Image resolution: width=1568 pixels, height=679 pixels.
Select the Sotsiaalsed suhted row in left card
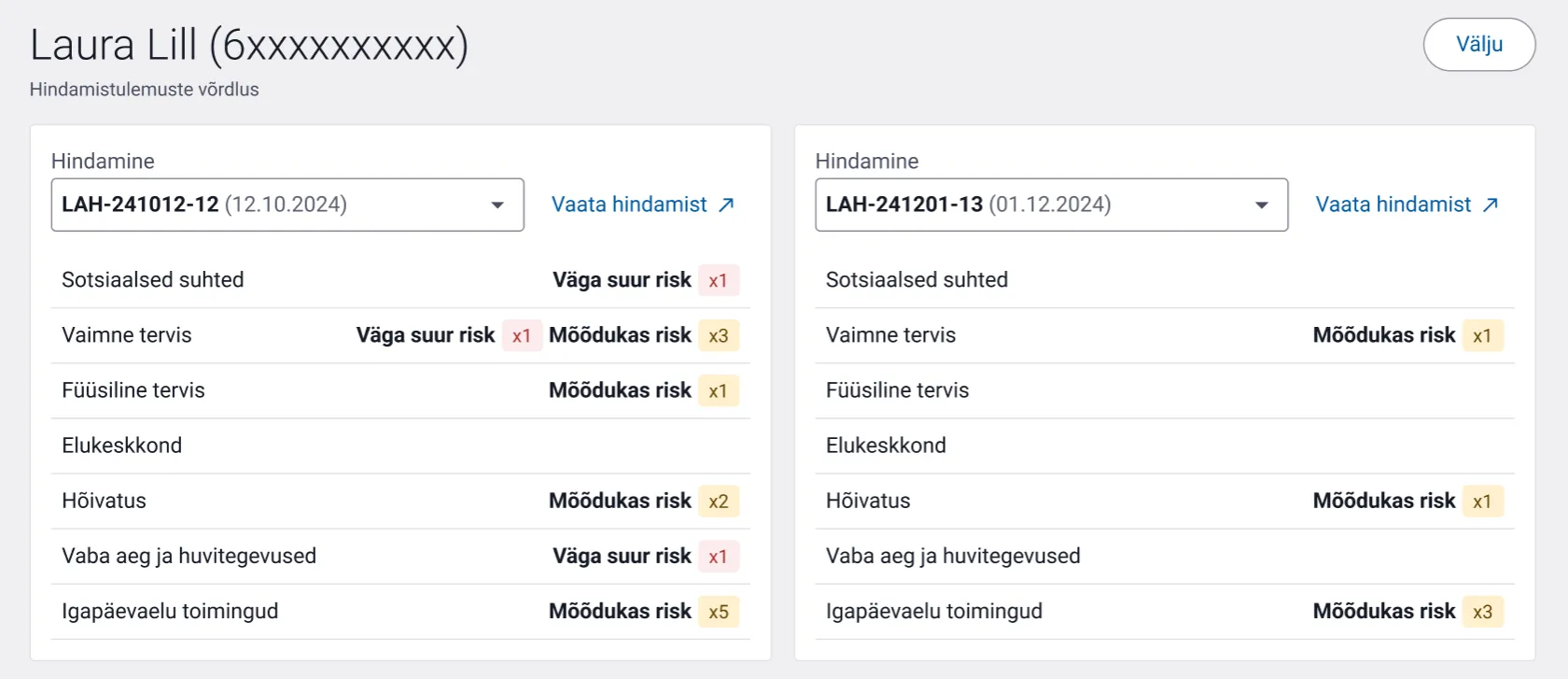(152, 279)
